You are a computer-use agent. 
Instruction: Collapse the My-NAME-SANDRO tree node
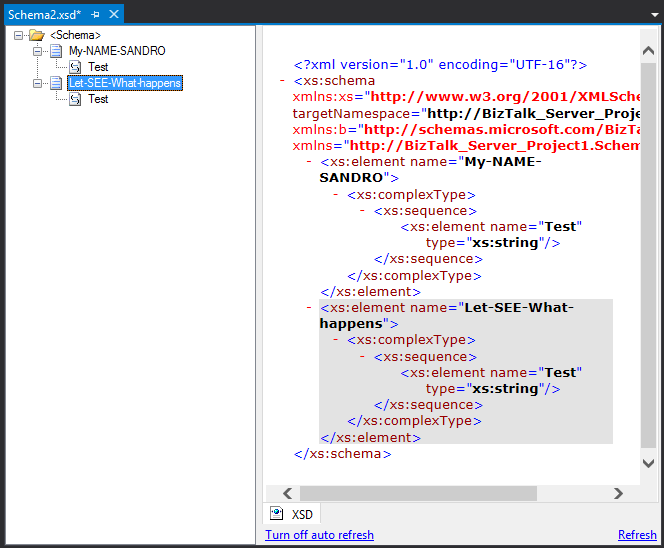pos(38,51)
